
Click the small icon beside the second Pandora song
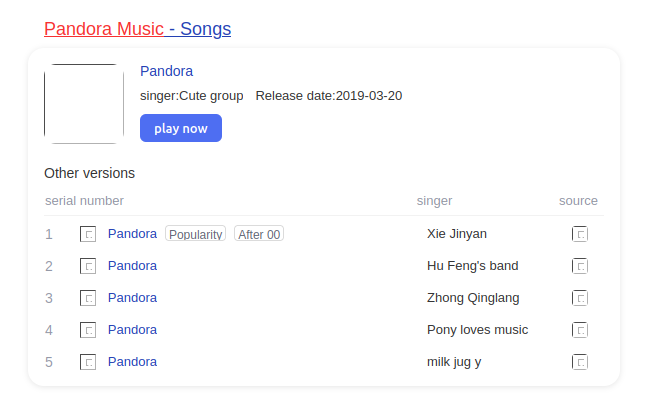[88, 266]
